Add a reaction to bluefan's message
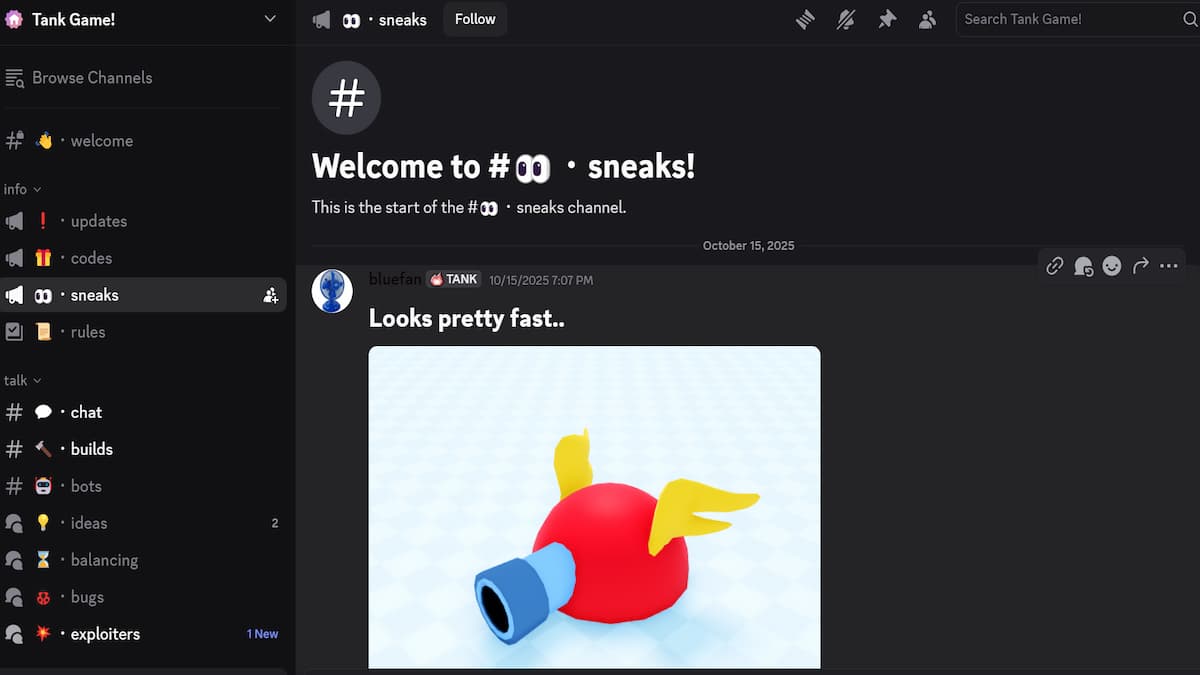This screenshot has width=1200, height=675. point(1112,266)
